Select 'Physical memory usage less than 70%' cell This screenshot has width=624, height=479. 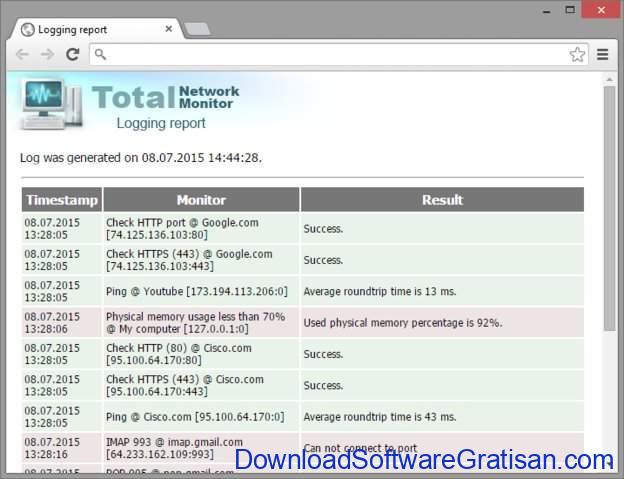pos(201,323)
